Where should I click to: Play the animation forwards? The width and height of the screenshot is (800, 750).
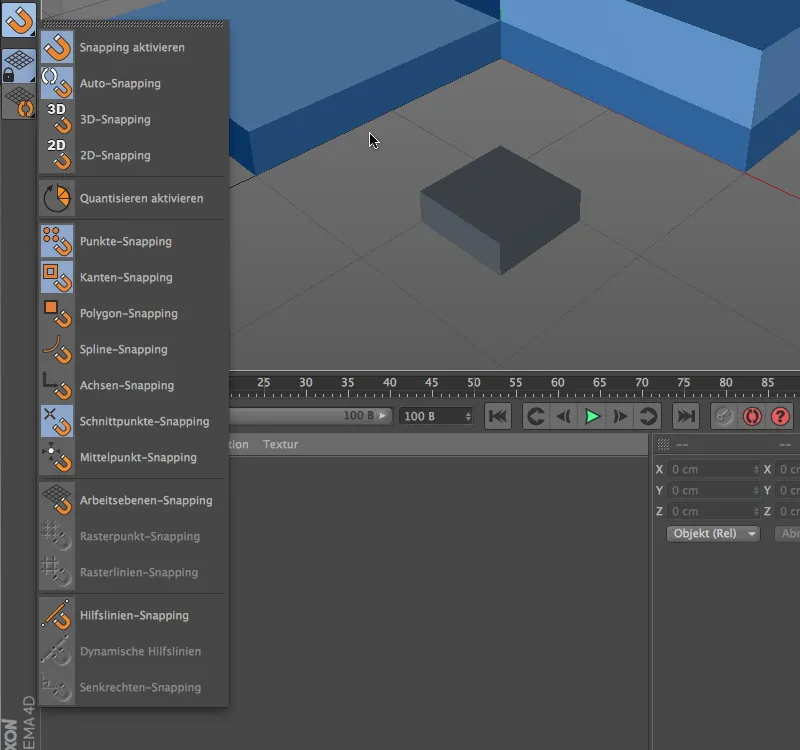(592, 416)
